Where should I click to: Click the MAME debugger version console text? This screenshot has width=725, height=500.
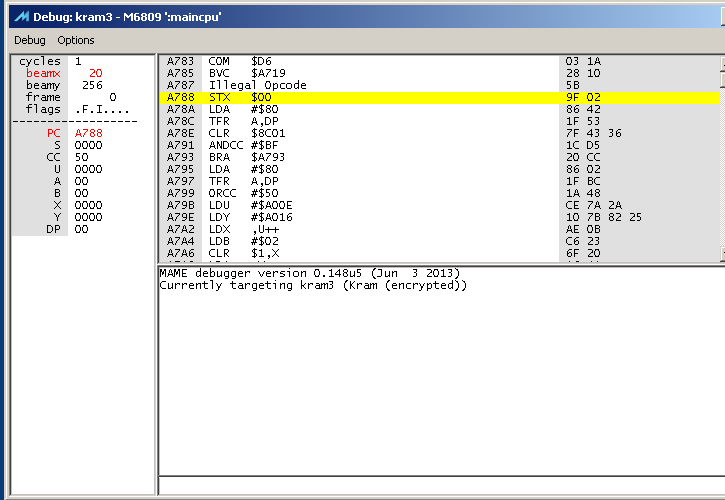302,273
